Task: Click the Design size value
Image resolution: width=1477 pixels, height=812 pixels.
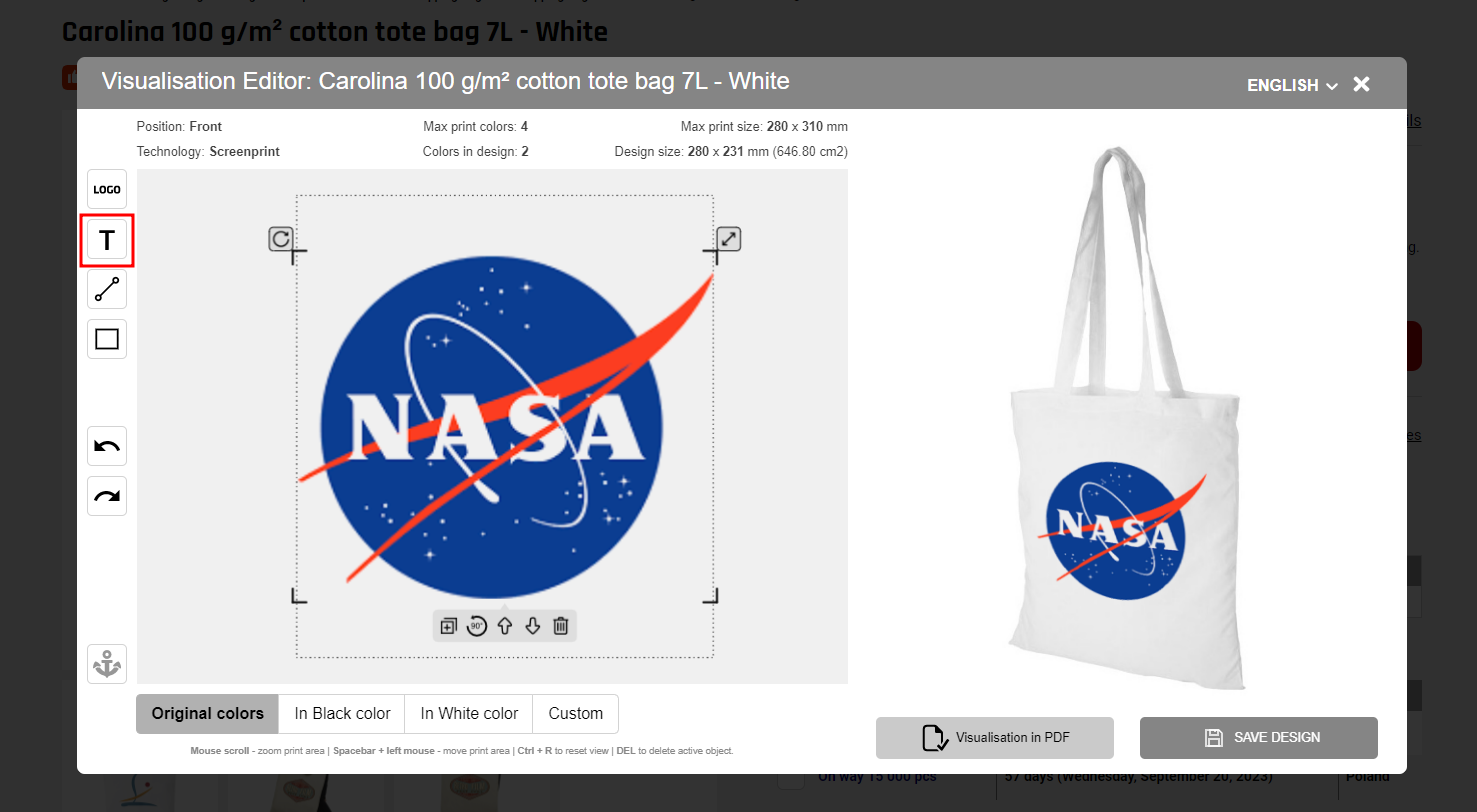Action: (x=768, y=152)
